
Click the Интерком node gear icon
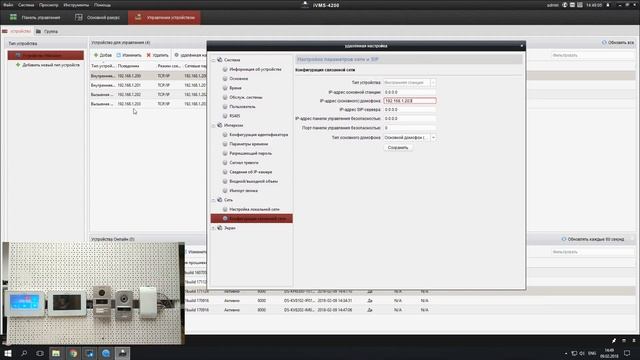(220, 125)
